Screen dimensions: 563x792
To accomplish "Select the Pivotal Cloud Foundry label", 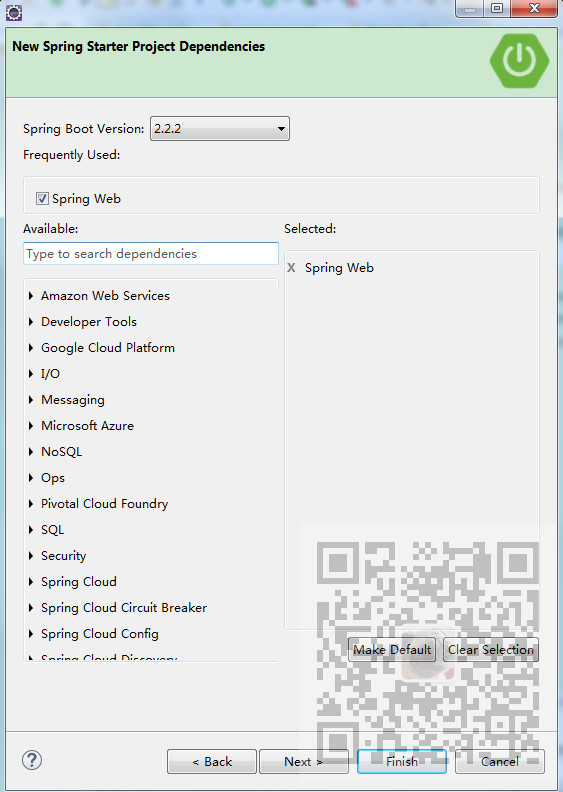I will 105,504.
